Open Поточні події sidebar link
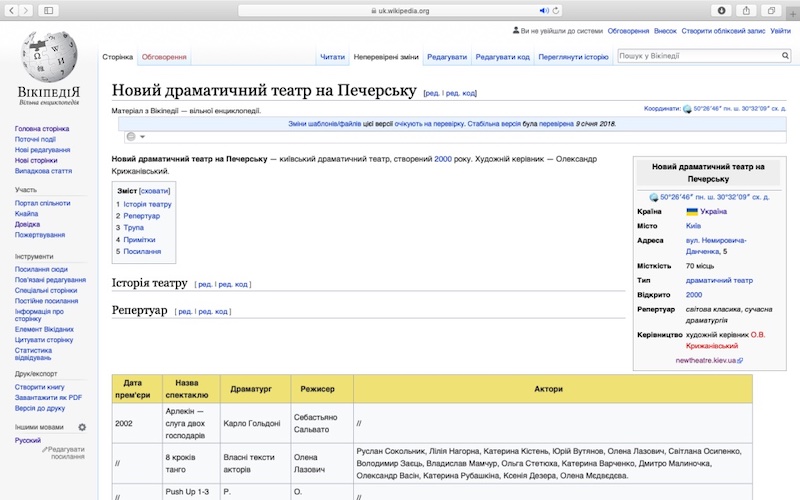The image size is (800, 500). click(x=35, y=139)
